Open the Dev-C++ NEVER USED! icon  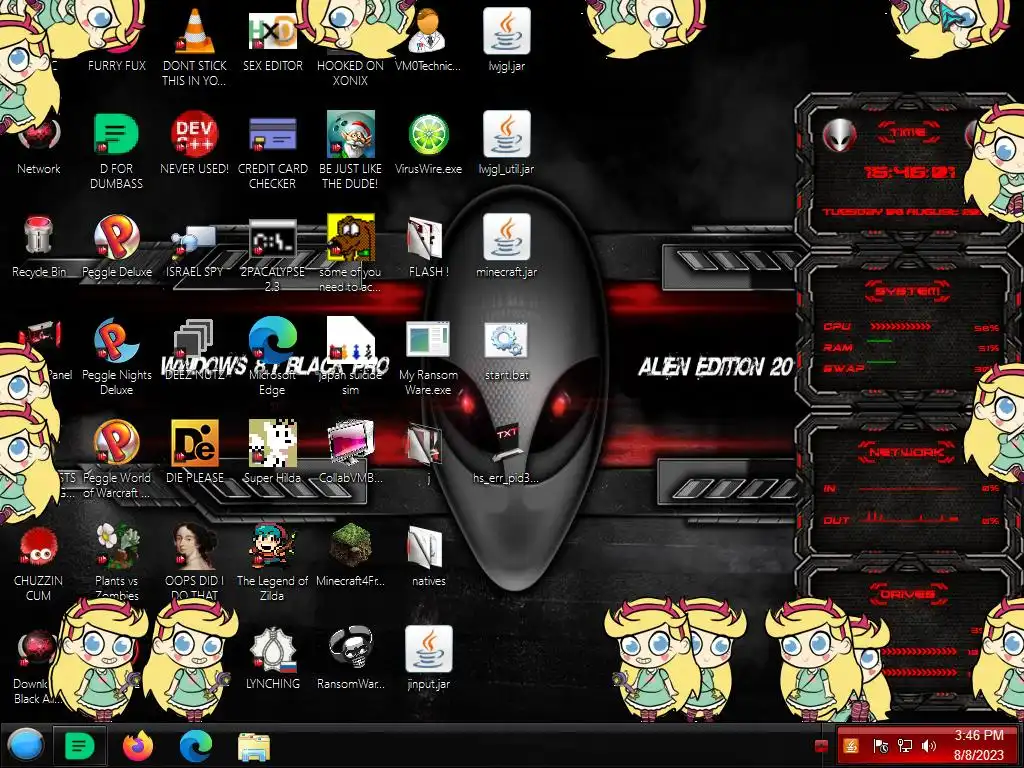[x=194, y=135]
